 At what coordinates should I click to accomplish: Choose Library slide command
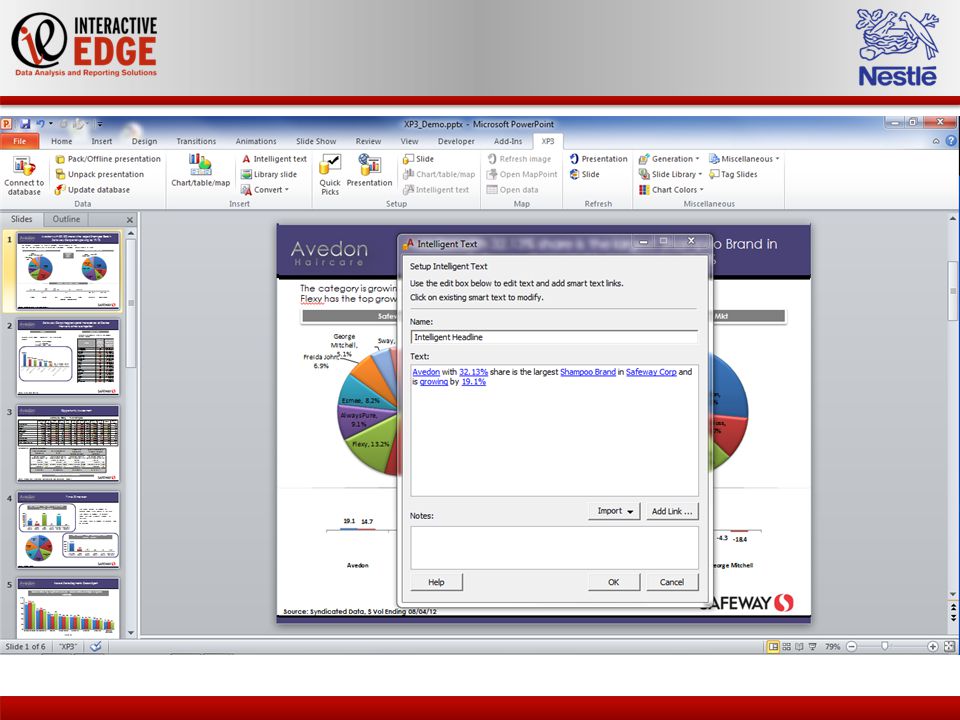(269, 174)
